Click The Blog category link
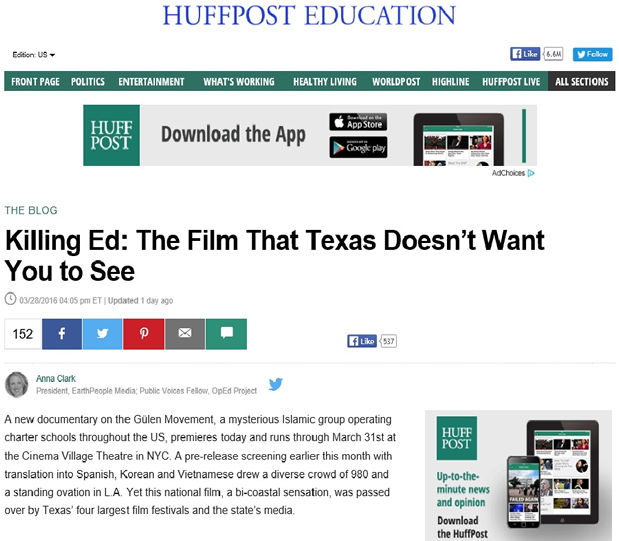The height and width of the screenshot is (541, 619). (31, 210)
